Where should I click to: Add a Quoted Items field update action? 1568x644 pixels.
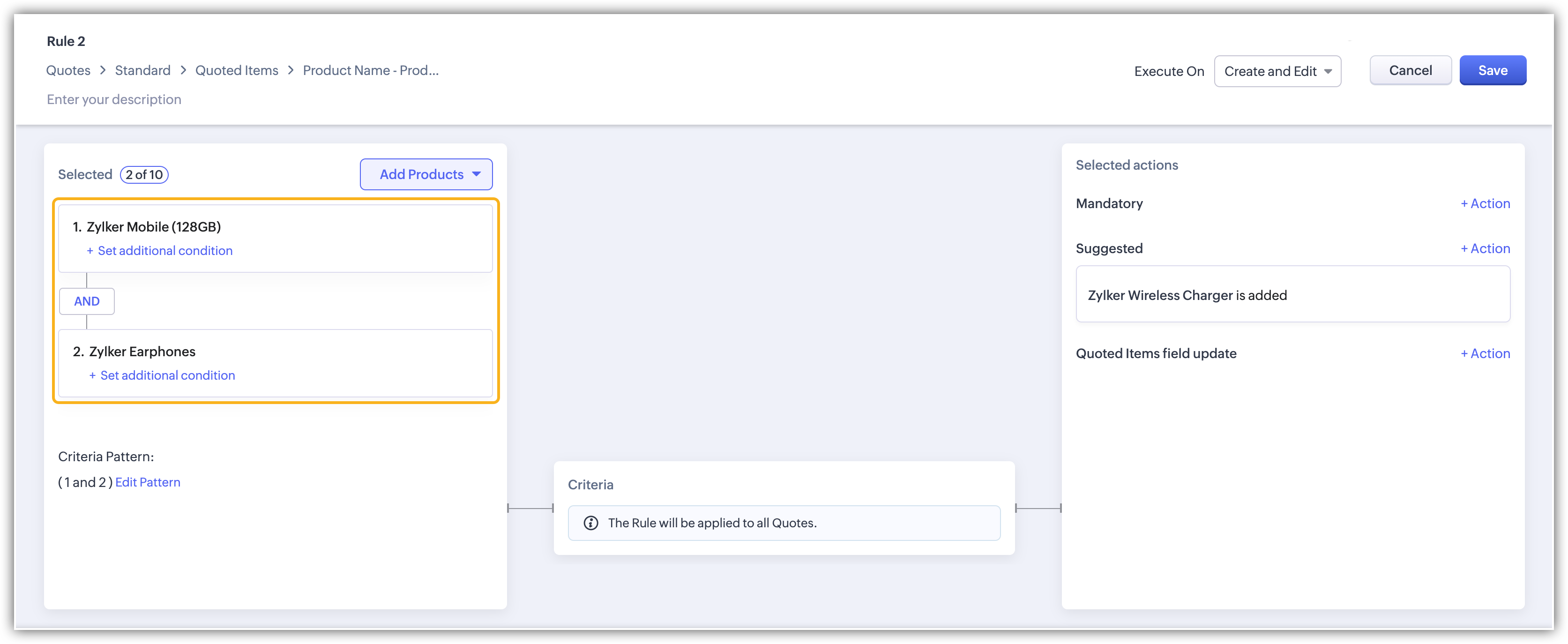coord(1485,354)
